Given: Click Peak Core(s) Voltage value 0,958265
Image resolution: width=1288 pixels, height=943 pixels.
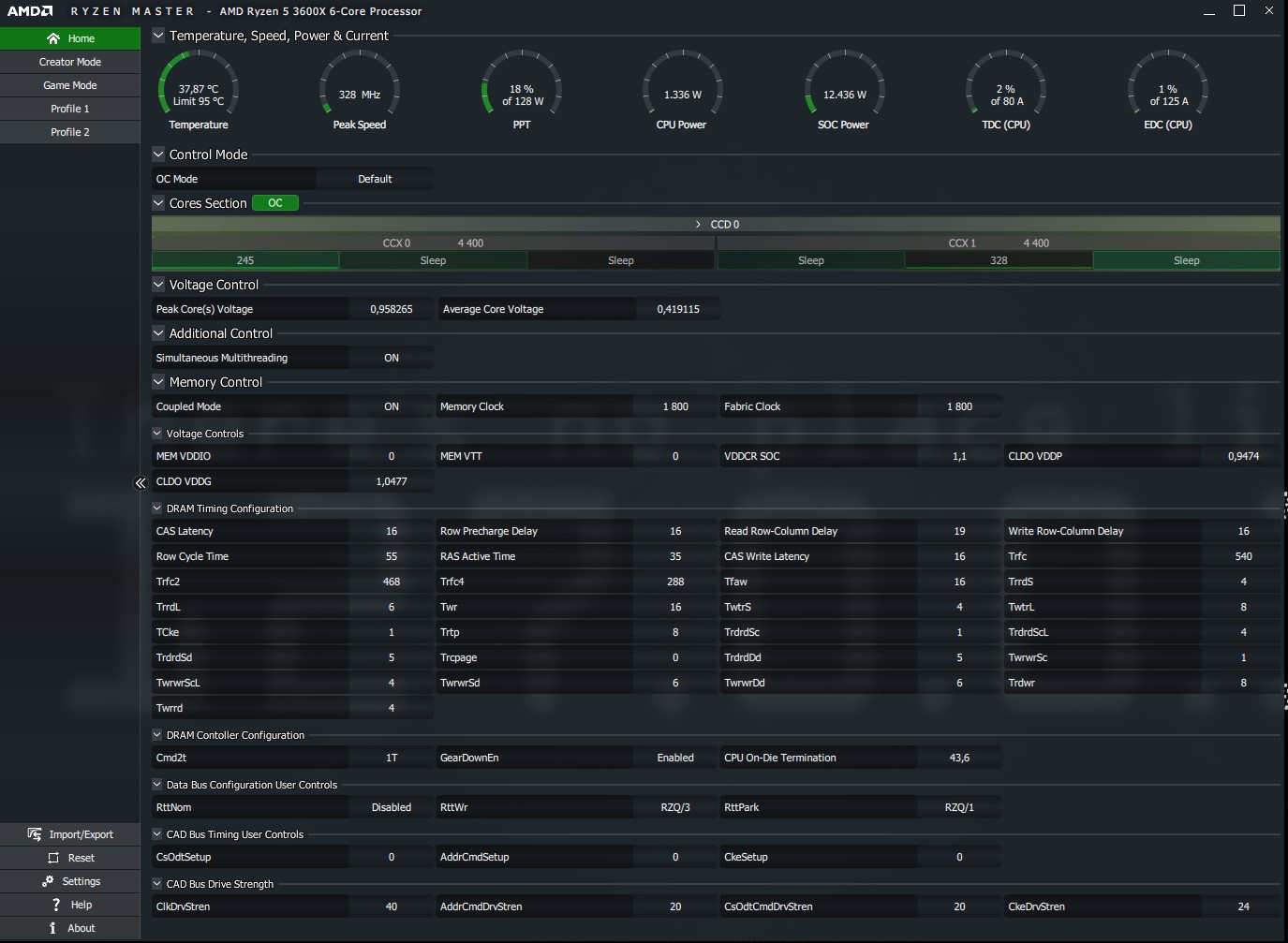Looking at the screenshot, I should 392,309.
